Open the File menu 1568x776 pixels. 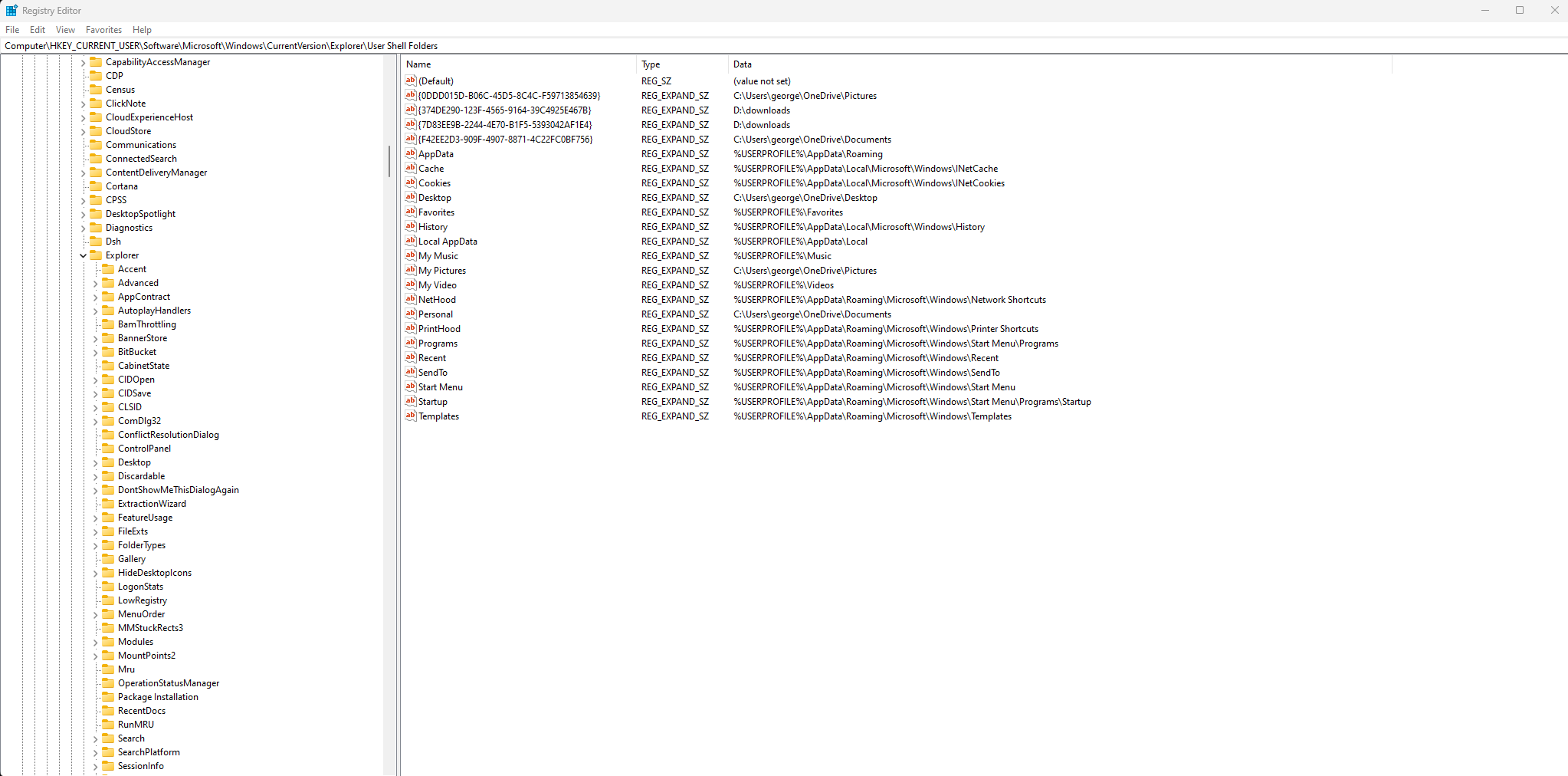pyautogui.click(x=12, y=30)
